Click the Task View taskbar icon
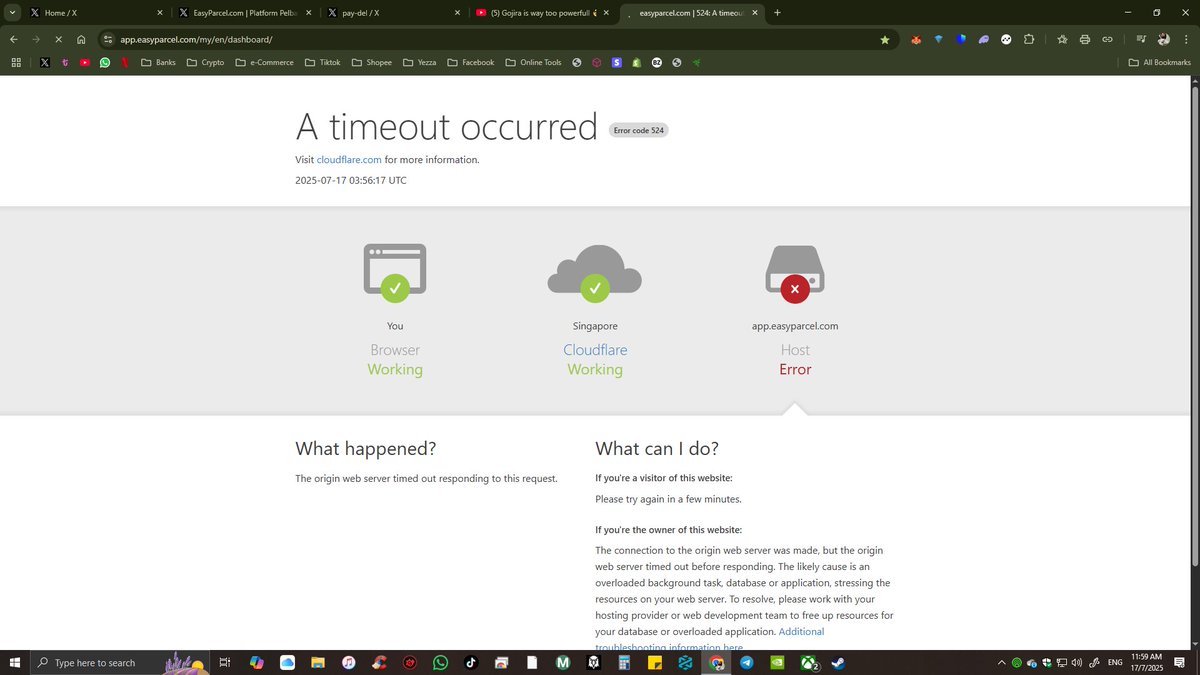 225,662
